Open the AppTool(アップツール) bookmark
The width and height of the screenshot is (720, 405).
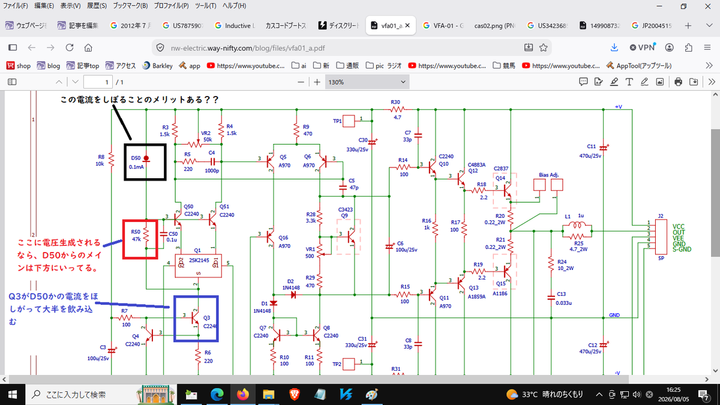(639, 66)
